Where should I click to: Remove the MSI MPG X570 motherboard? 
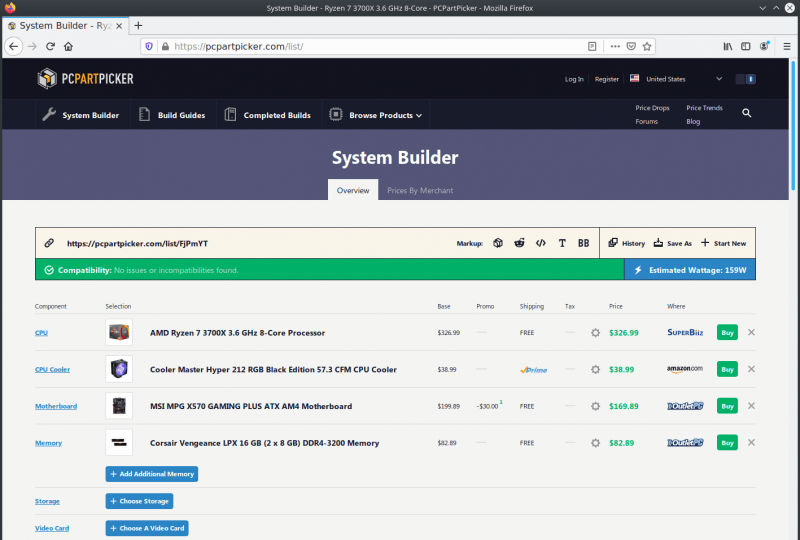click(751, 406)
